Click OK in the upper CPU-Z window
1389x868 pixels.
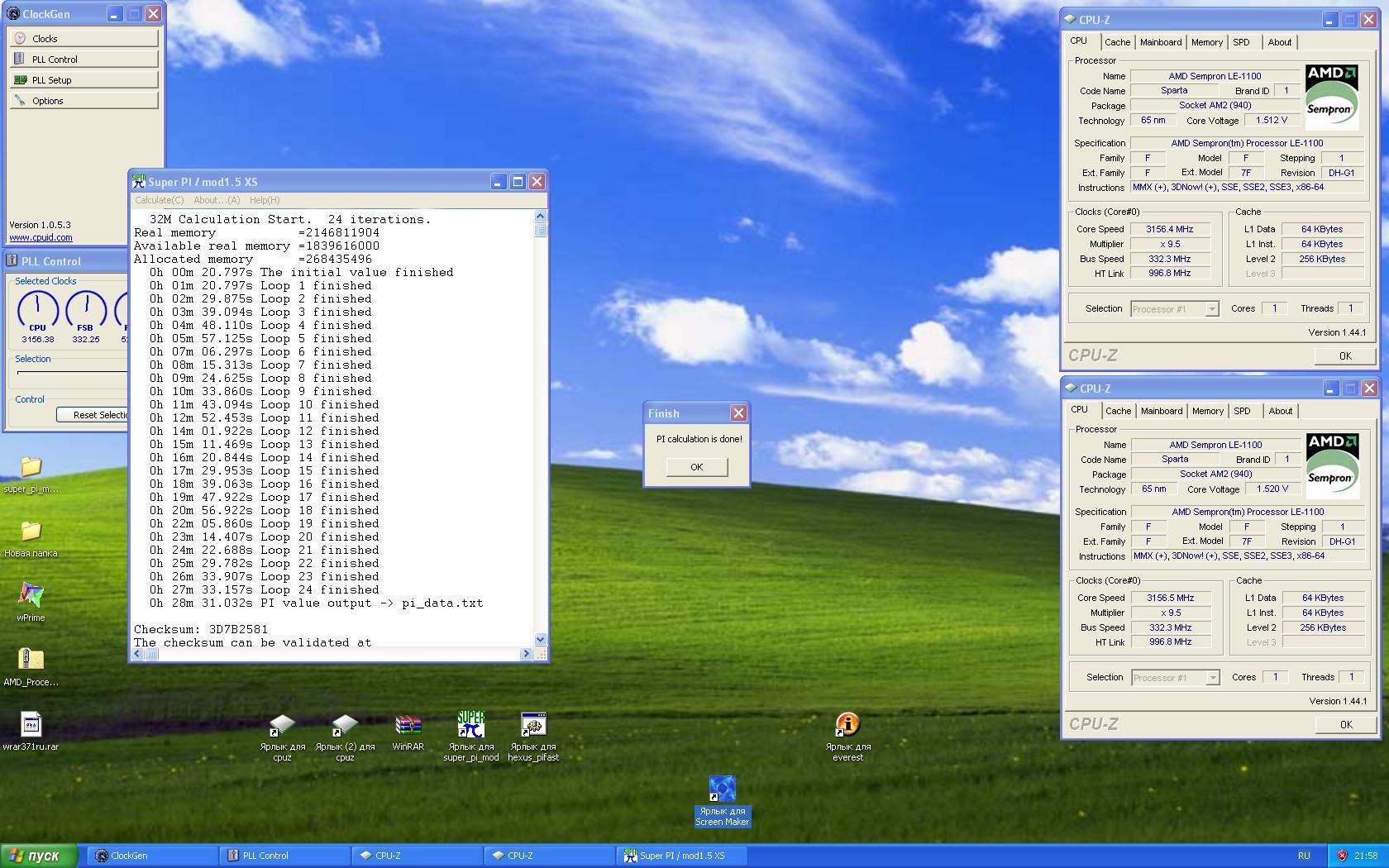[1345, 355]
